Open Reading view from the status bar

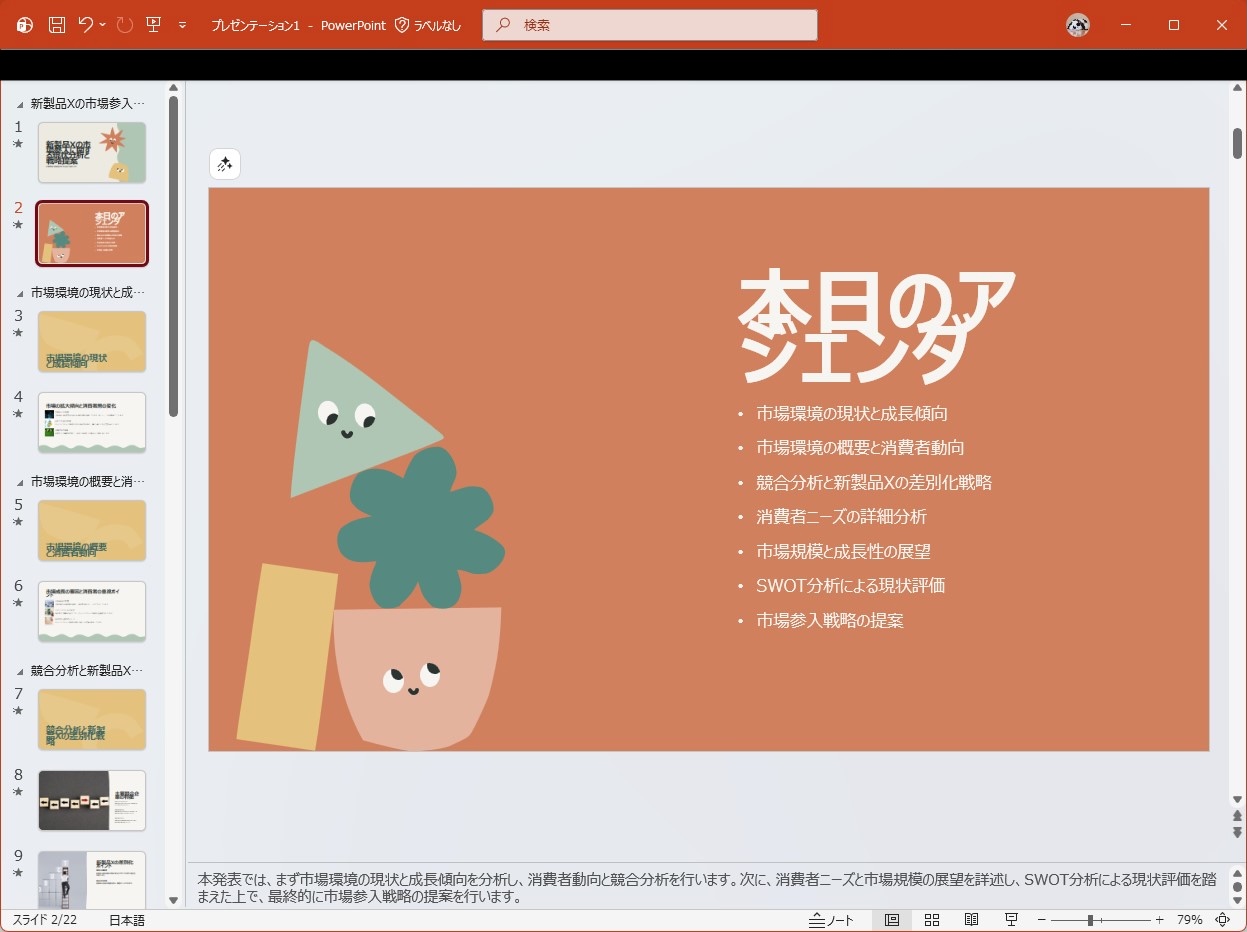click(971, 919)
